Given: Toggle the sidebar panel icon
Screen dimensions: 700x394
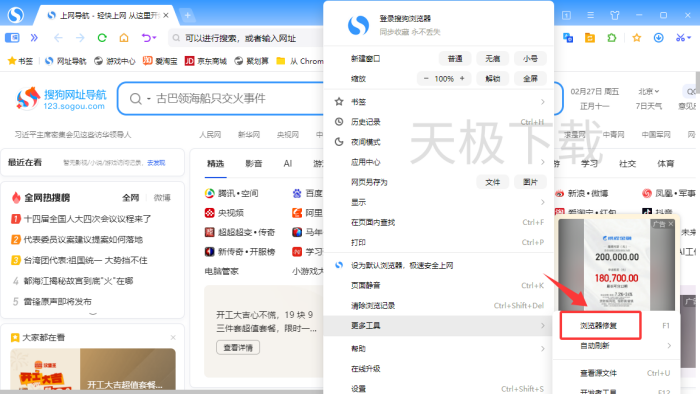Looking at the screenshot, I should [x=12, y=38].
